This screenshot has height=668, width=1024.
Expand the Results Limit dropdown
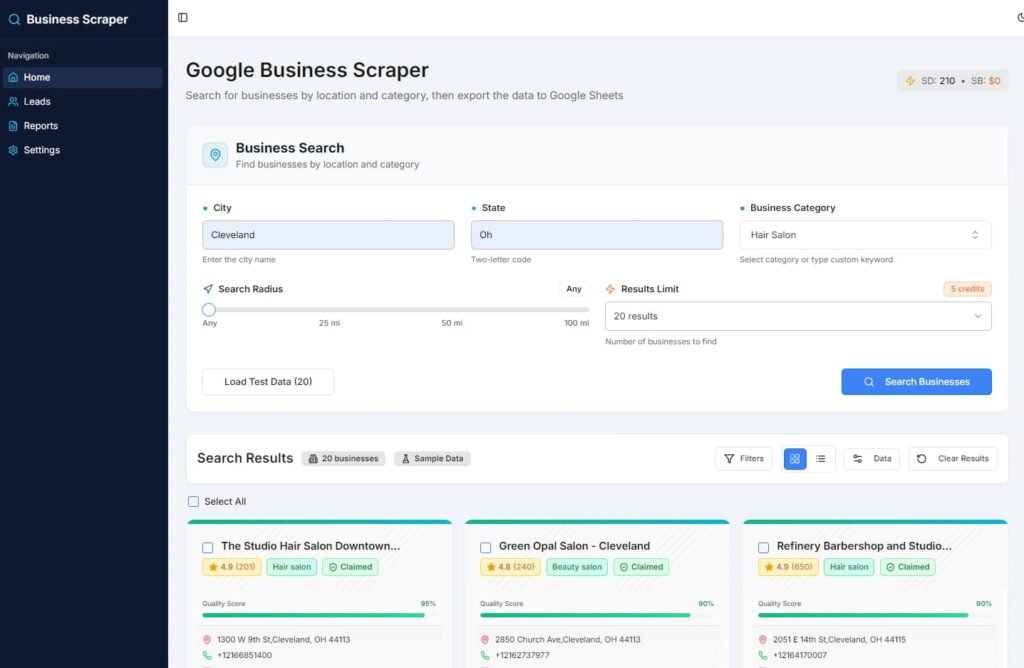[798, 316]
